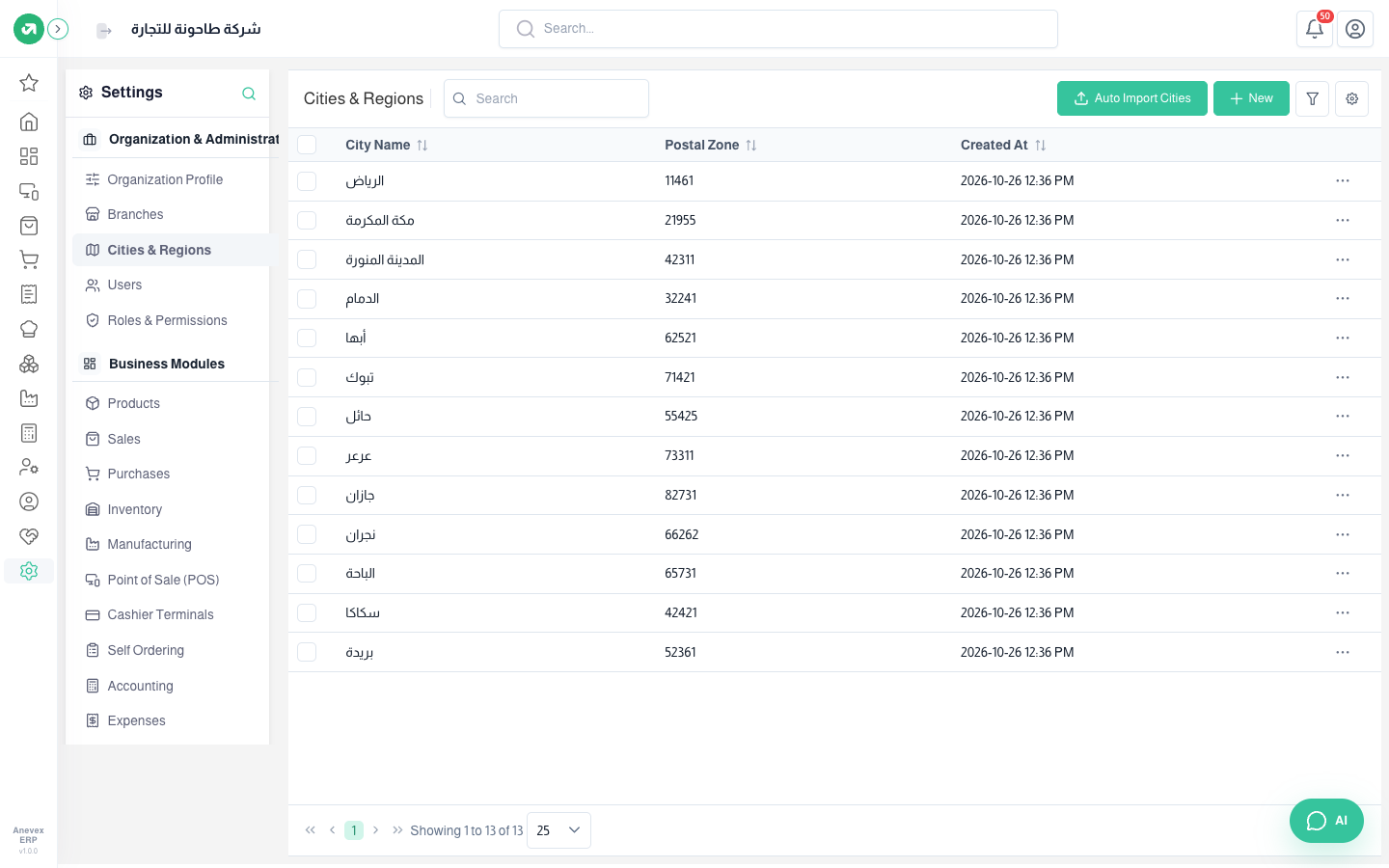Screen dimensions: 1389x868
Task: Expand the sidebar with the chevron toggle
Action: pos(58,29)
